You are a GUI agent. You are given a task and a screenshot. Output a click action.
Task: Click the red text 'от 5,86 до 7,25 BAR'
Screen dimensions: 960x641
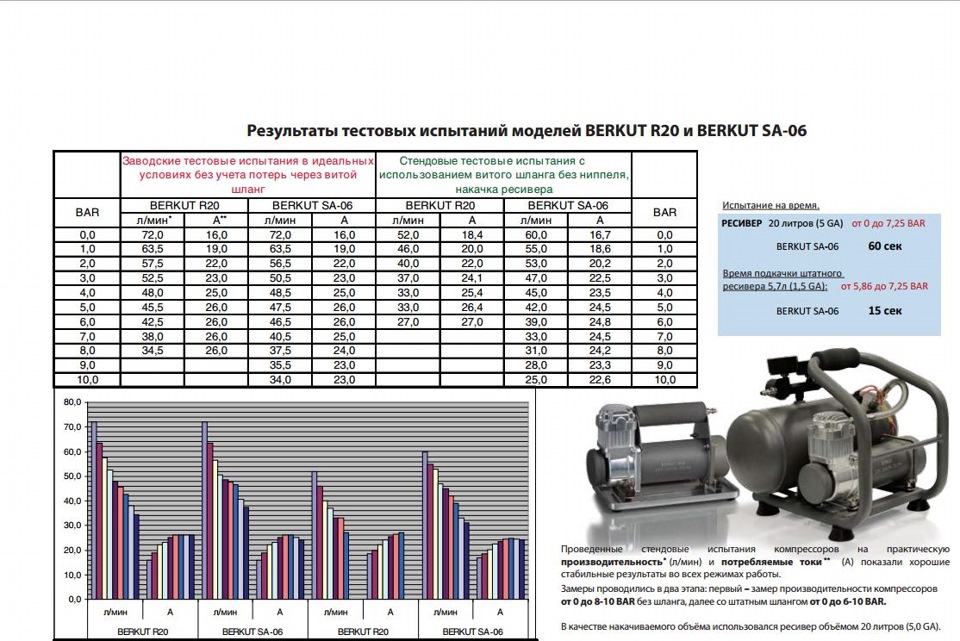[884, 287]
